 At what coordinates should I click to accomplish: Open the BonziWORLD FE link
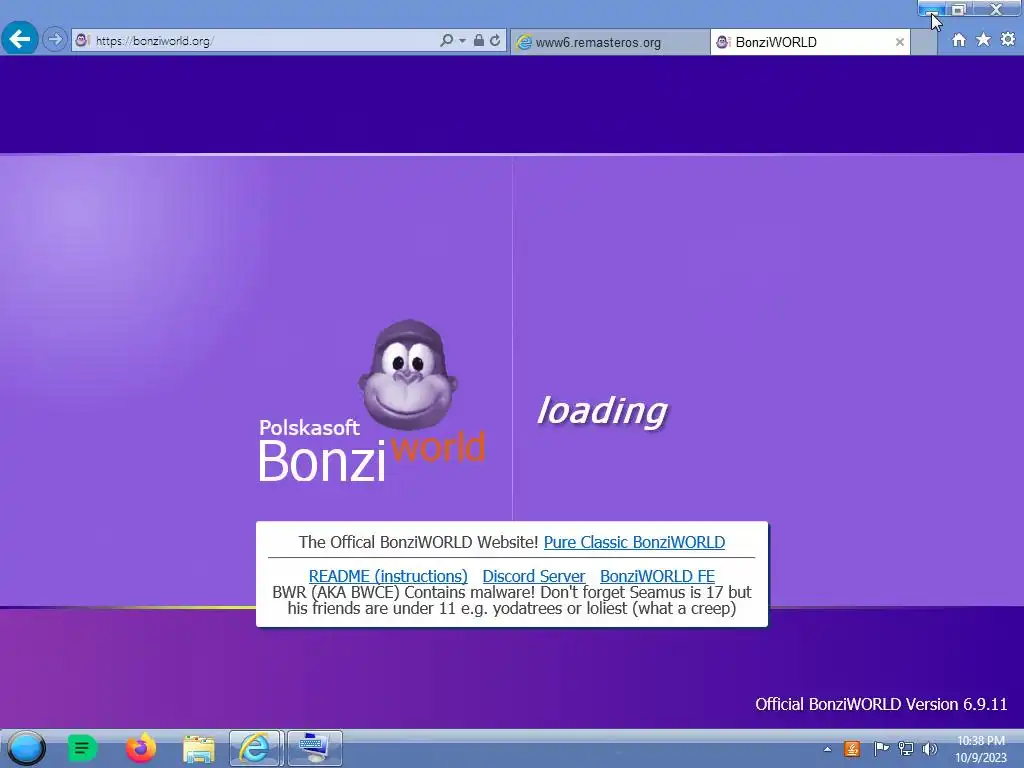657,576
